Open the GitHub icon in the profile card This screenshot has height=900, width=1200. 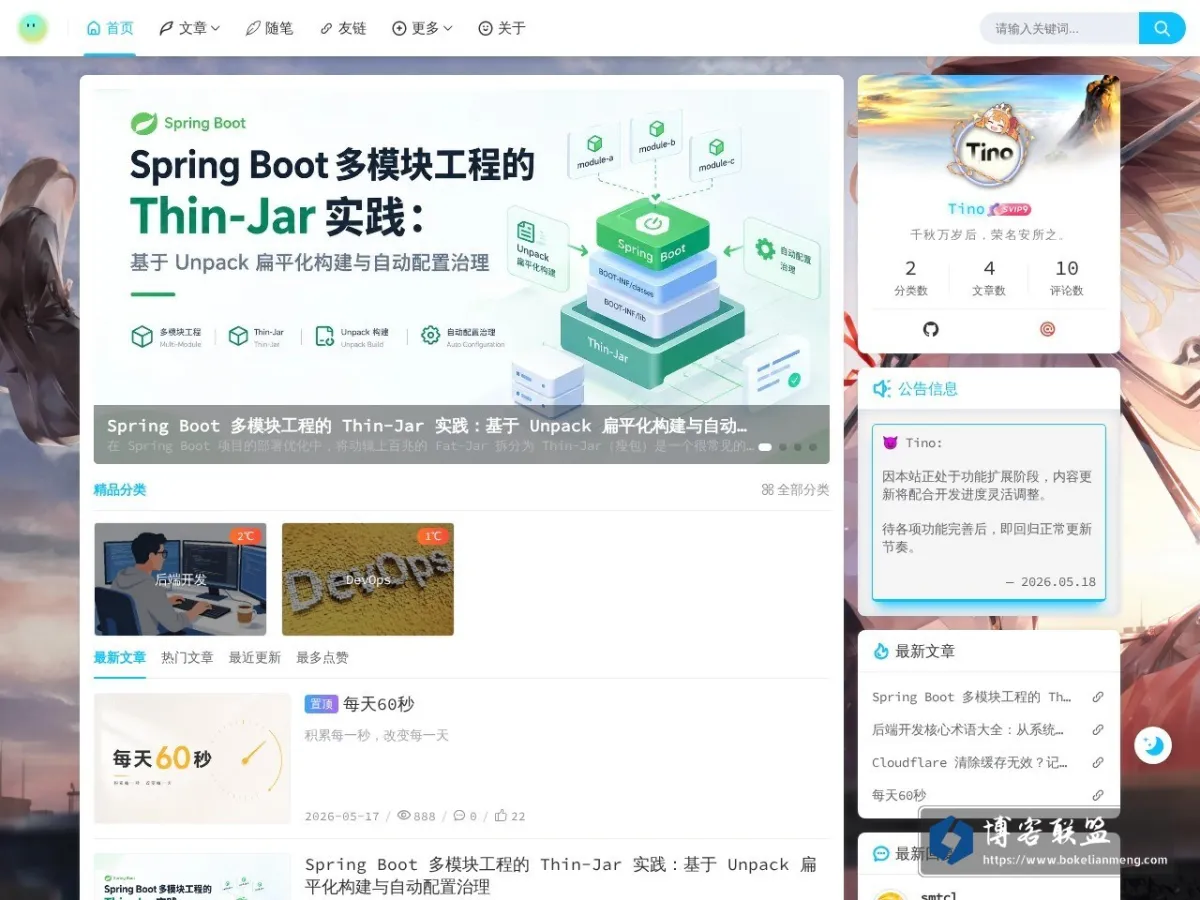(931, 329)
